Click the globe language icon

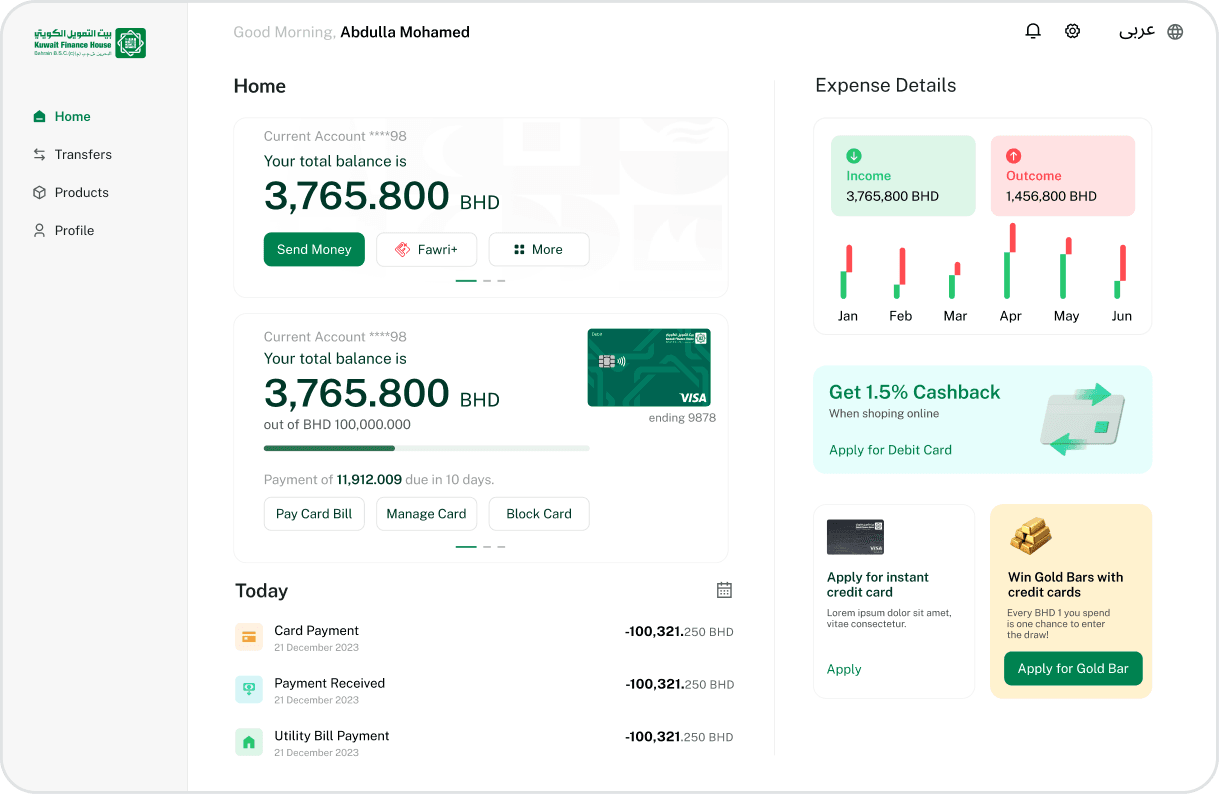pos(1175,31)
